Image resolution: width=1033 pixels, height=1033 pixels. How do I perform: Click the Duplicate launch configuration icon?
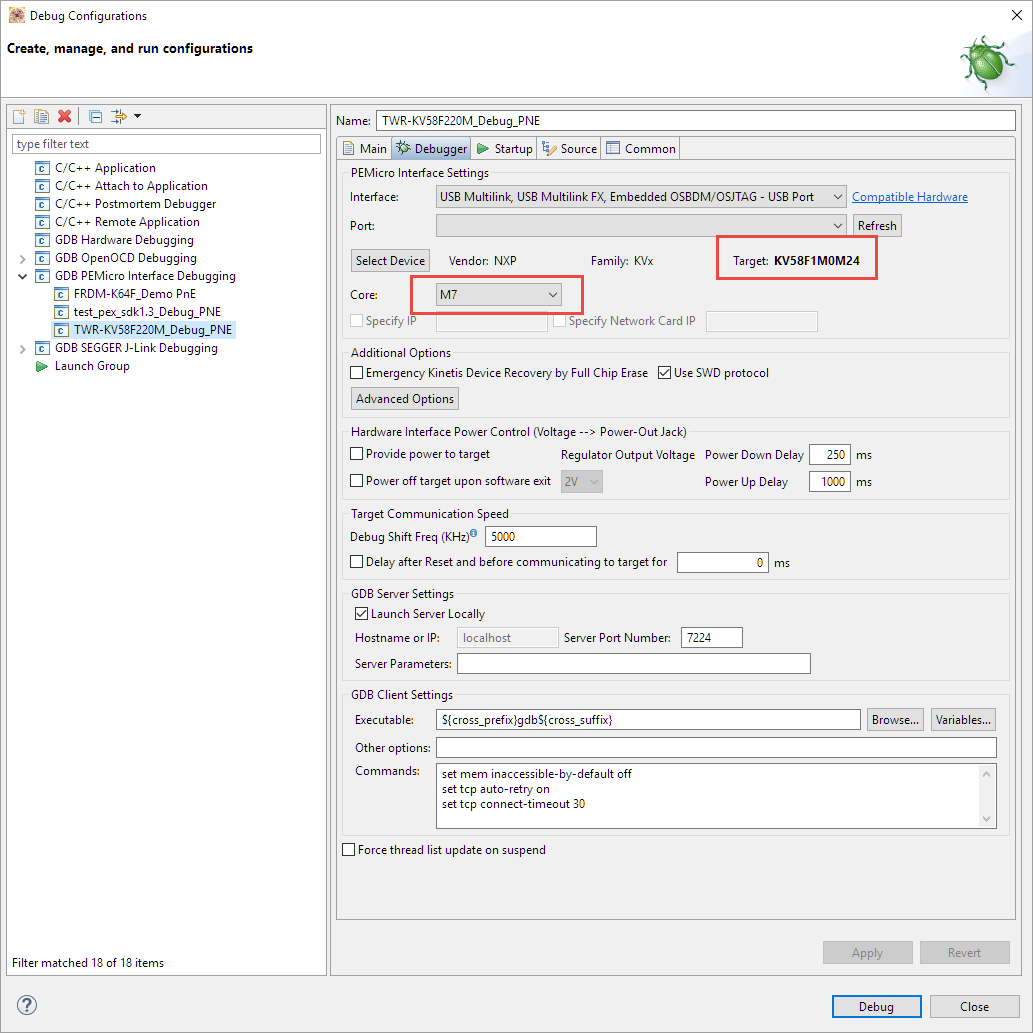point(41,116)
